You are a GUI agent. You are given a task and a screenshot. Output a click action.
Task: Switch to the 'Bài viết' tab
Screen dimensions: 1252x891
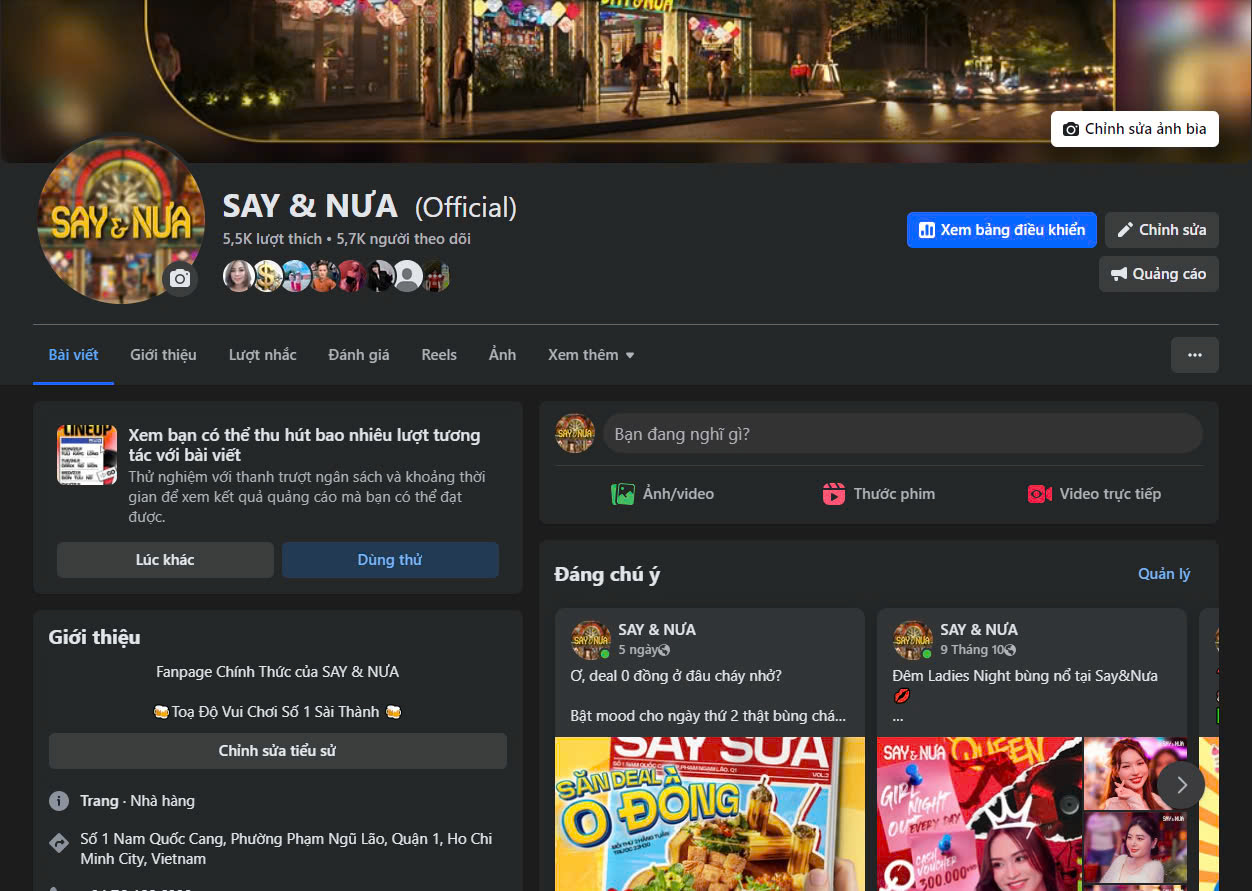click(73, 355)
